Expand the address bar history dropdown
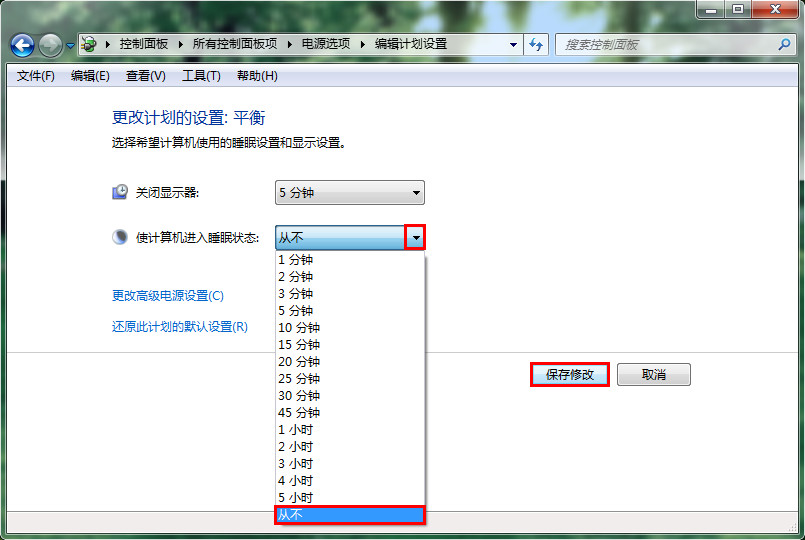The width and height of the screenshot is (805, 540). tap(513, 45)
